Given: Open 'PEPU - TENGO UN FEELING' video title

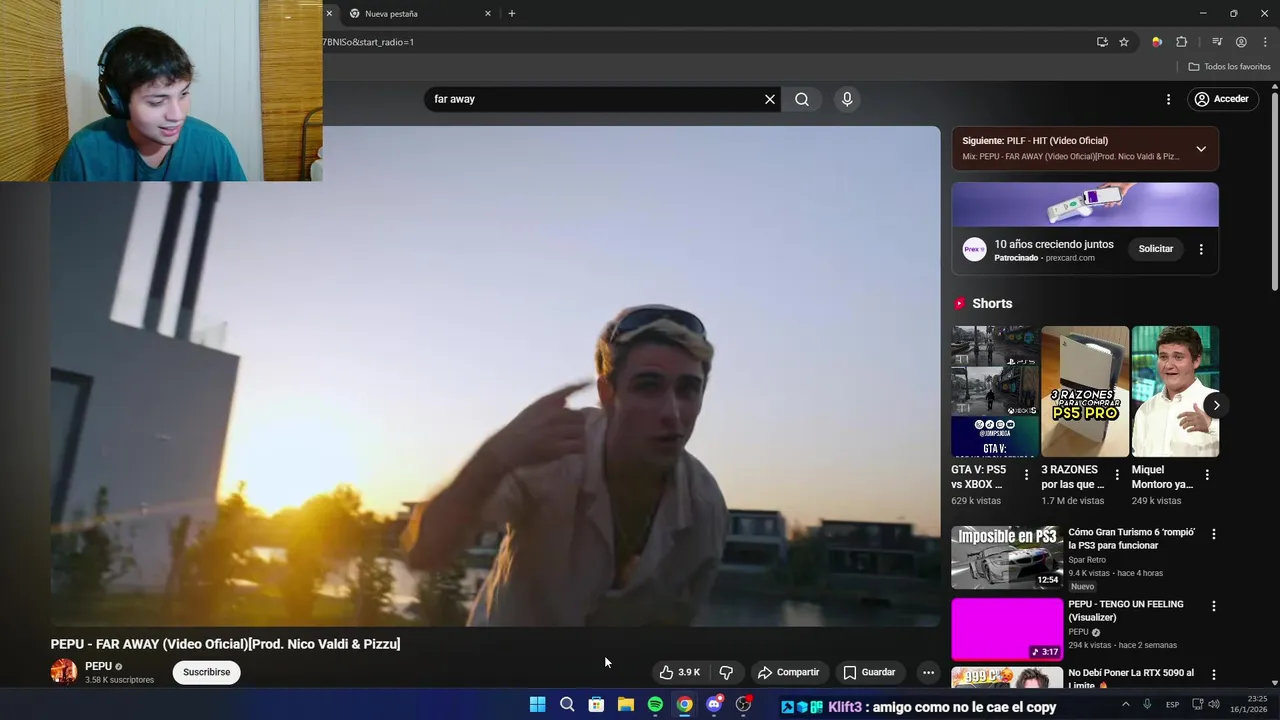Looking at the screenshot, I should pyautogui.click(x=1125, y=611).
